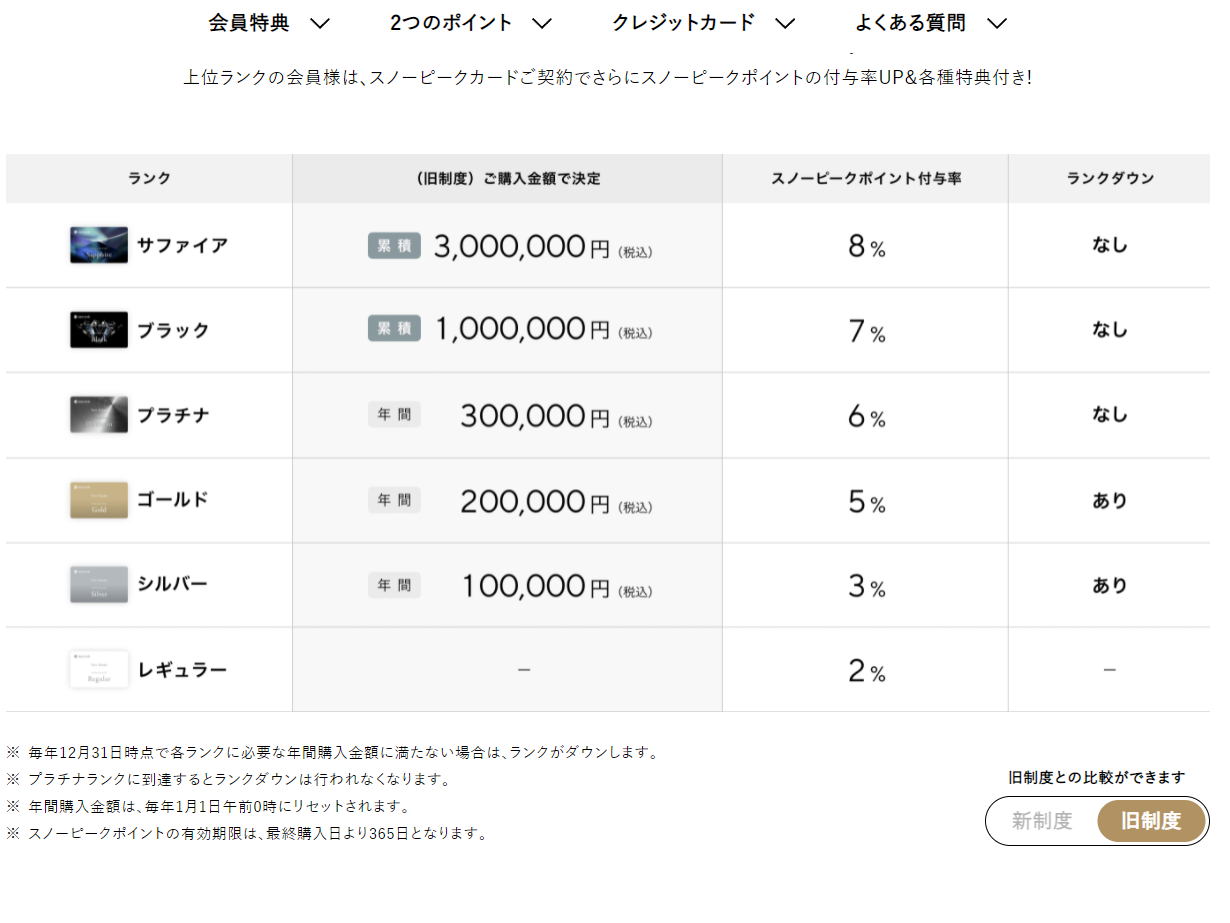The image size is (1230, 923).
Task: Switch to 新制度 view
Action: 1042,821
